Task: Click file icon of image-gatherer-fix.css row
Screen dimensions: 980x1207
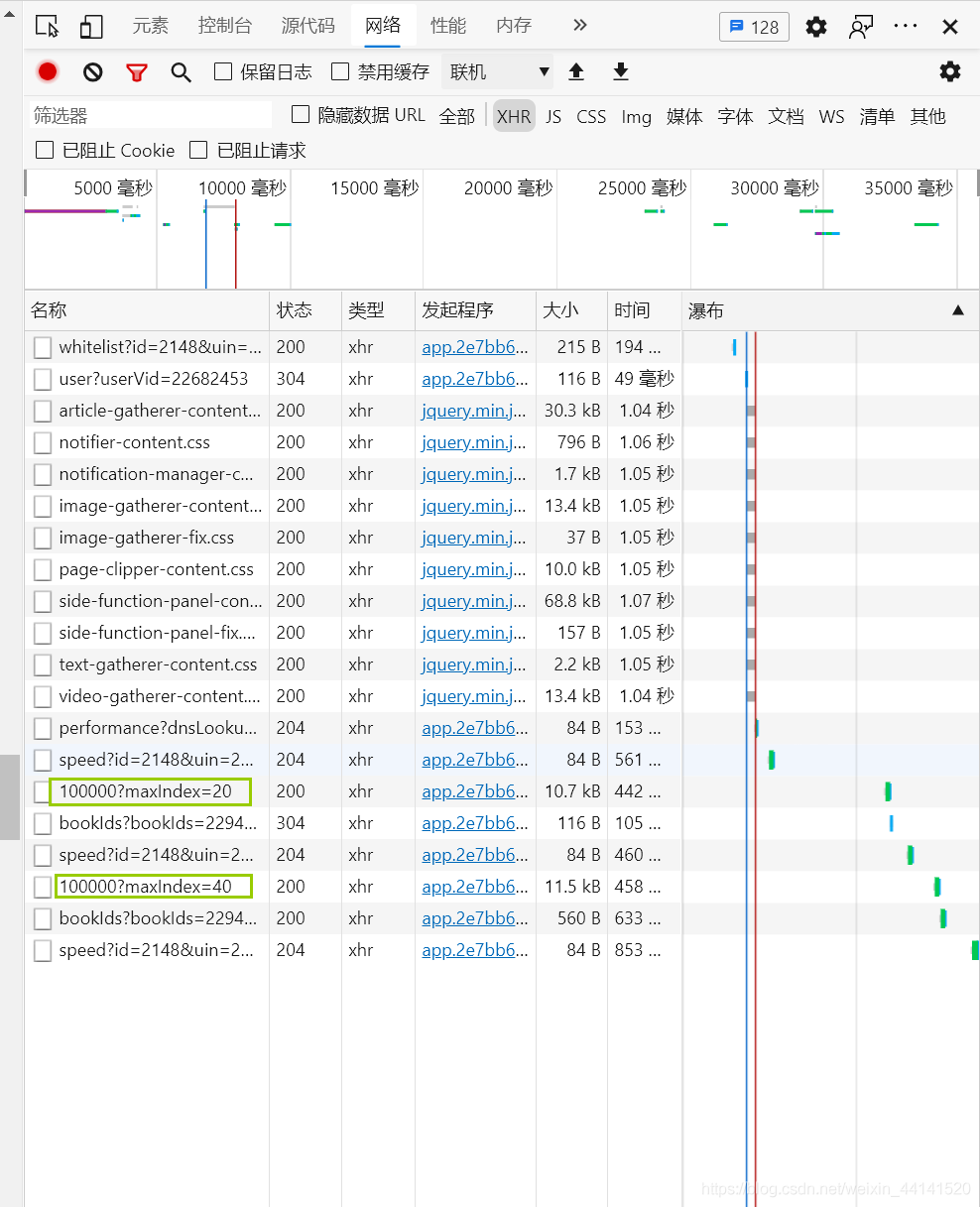Action: click(x=43, y=538)
